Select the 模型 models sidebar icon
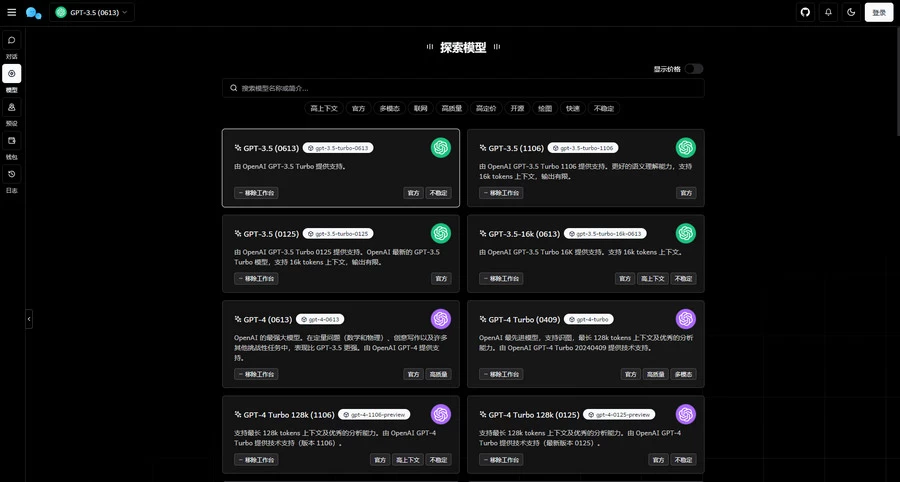Screen dimensions: 900x482 11,73
